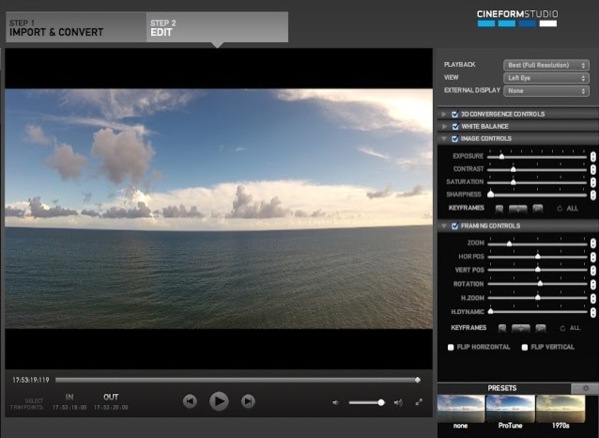Click the H.Zoom value stepper
The width and height of the screenshot is (599, 438).
[593, 298]
